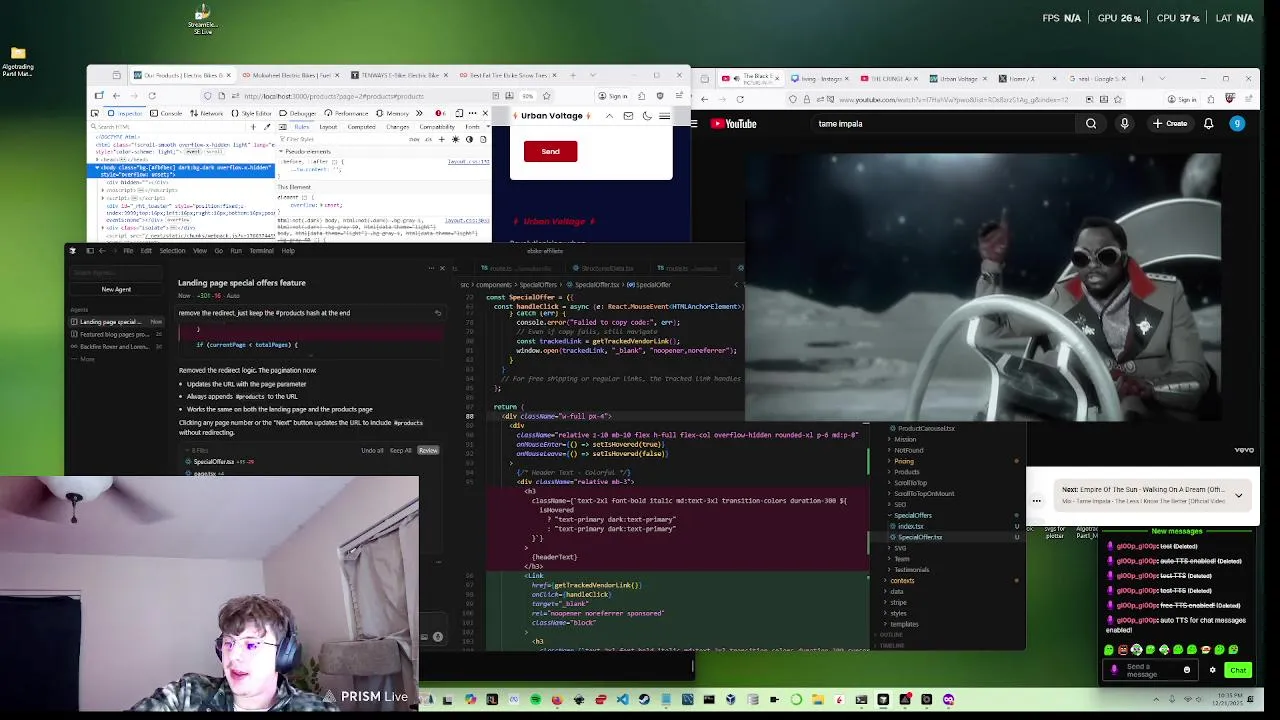Image resolution: width=1280 pixels, height=720 pixels.
Task: Toggle the Cursor sidebar panel icon
Action: [90, 251]
